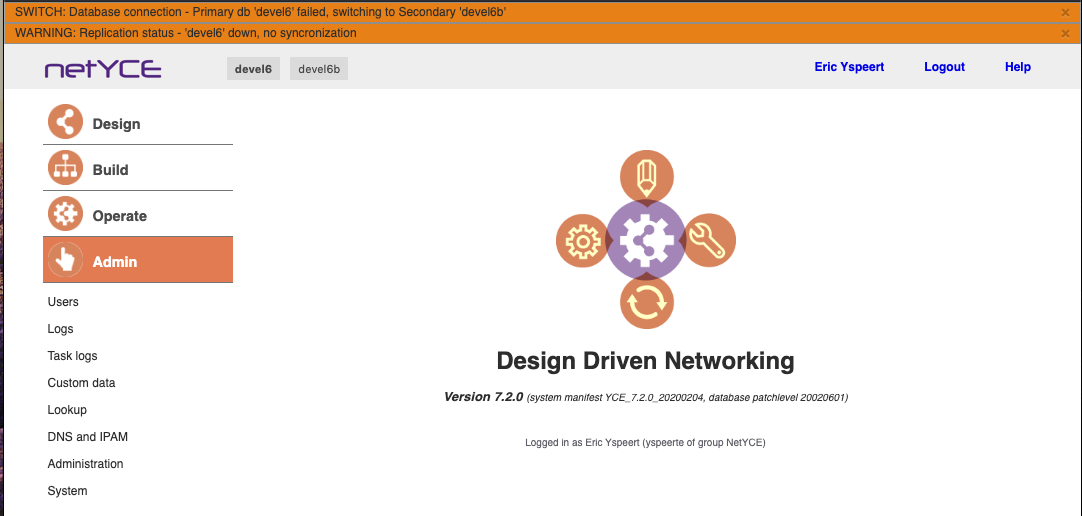Click the purple center gear logo icon
Screen dimensions: 1082x516
point(646,240)
